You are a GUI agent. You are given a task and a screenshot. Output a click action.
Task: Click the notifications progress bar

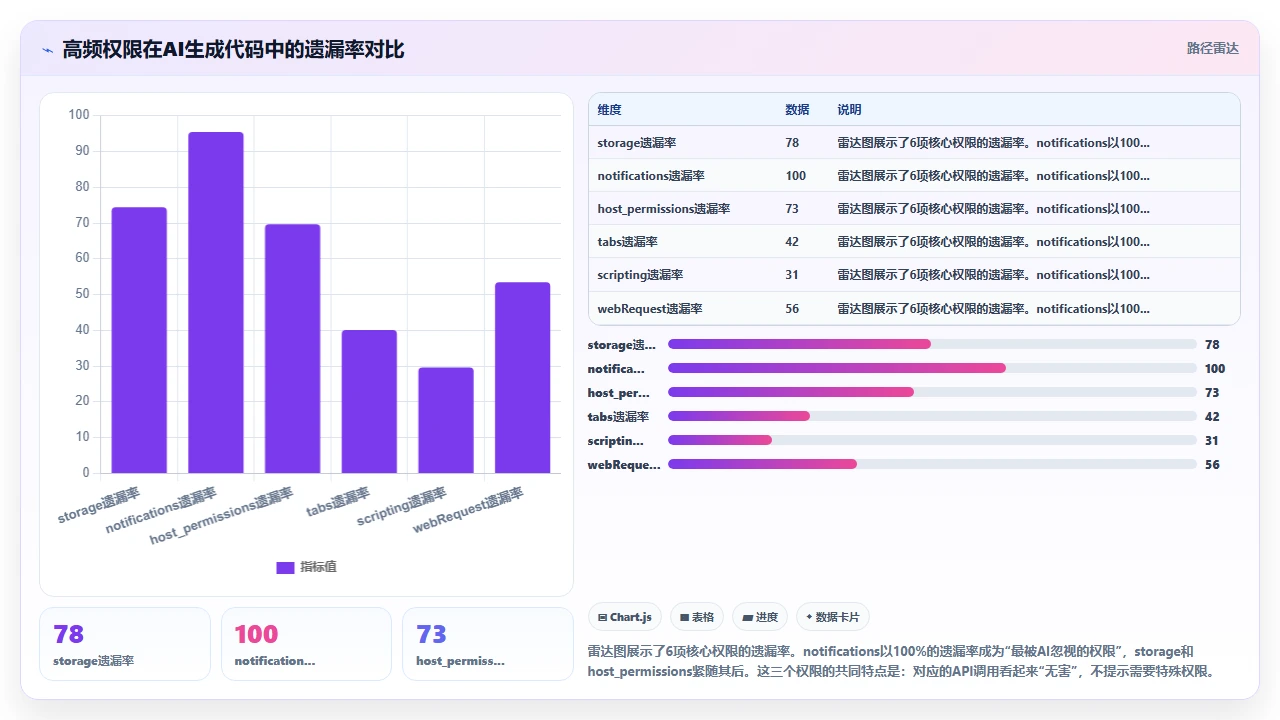coord(932,368)
